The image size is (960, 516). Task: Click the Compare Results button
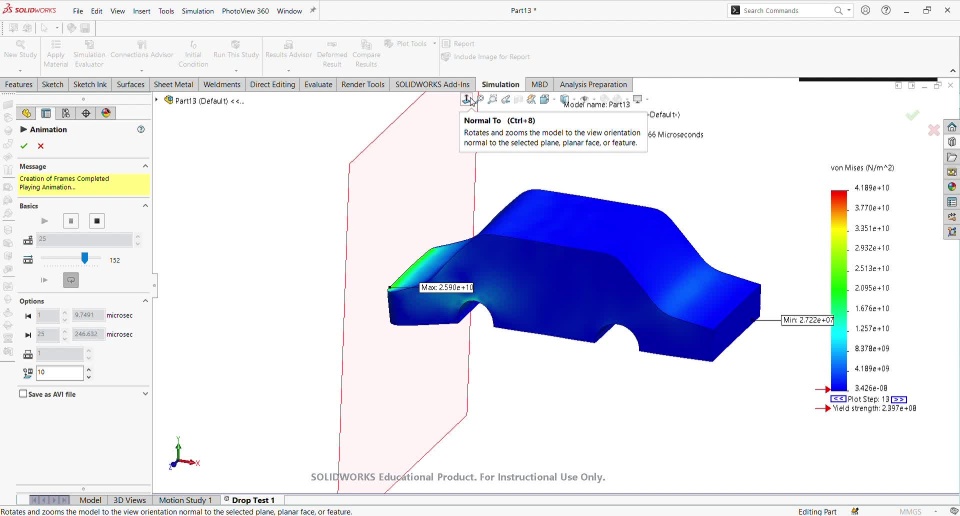366,53
